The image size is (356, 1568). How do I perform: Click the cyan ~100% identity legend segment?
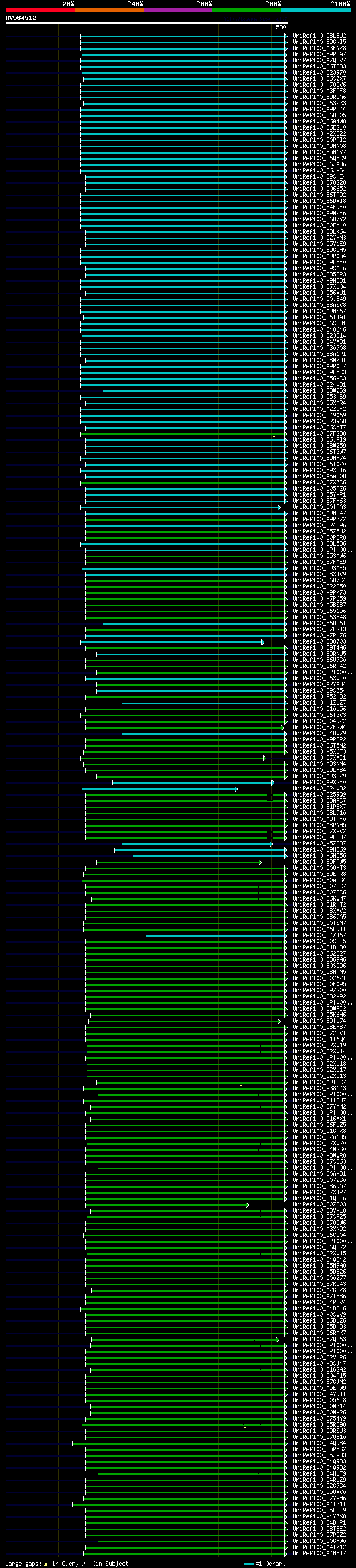pyautogui.click(x=316, y=10)
